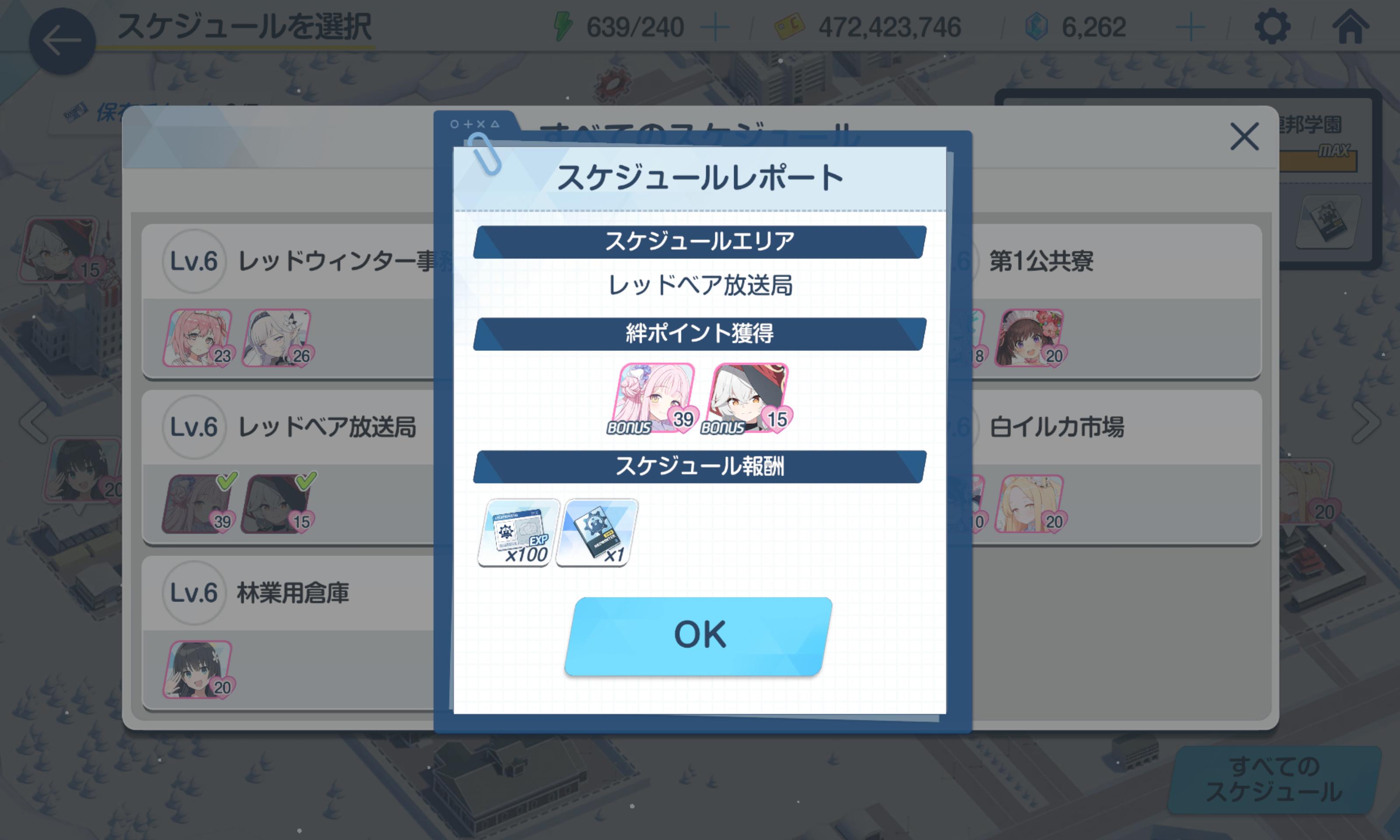Close the all schedules panel with X
Screen dimensions: 1400x840
pyautogui.click(x=1244, y=136)
